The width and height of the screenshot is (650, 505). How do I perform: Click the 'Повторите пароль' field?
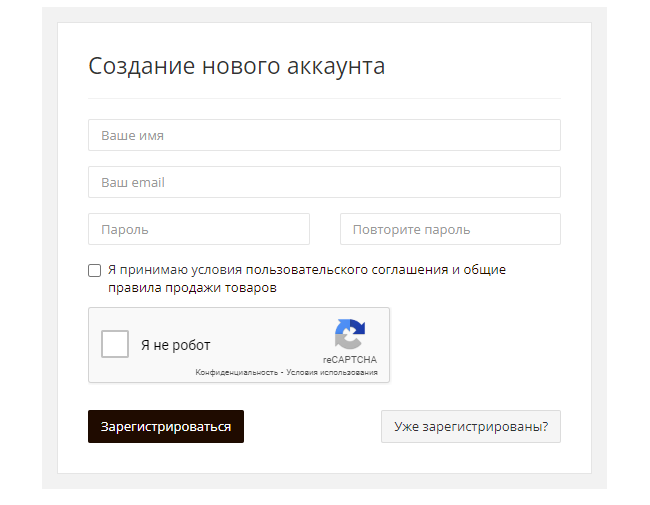[x=450, y=229]
